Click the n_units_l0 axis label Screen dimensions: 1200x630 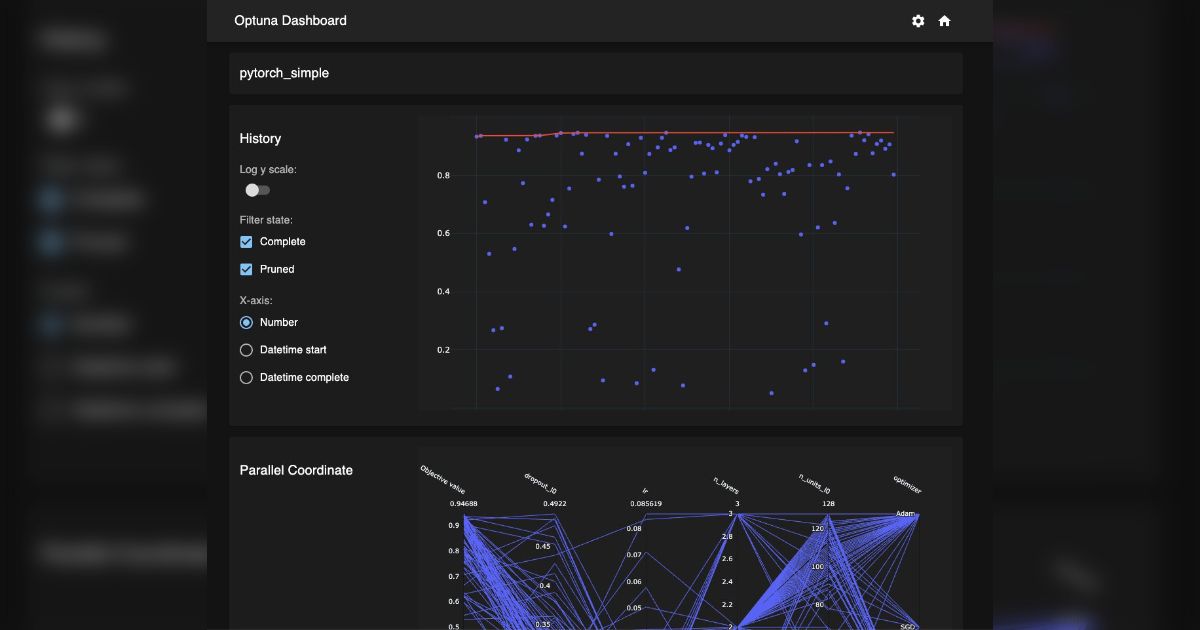815,484
